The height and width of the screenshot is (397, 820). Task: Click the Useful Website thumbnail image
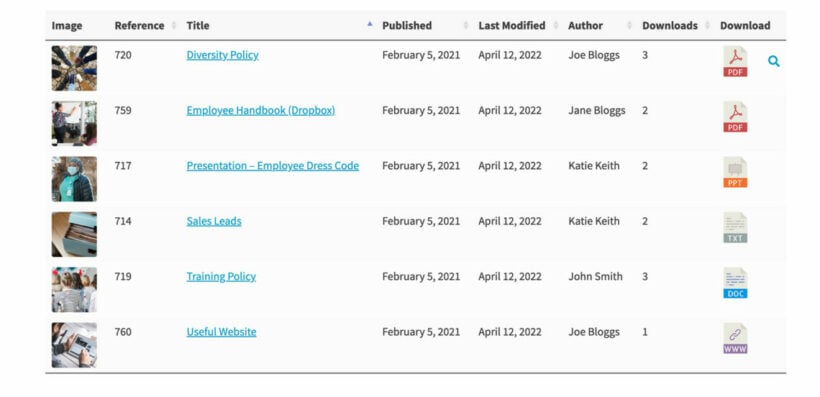[x=74, y=345]
